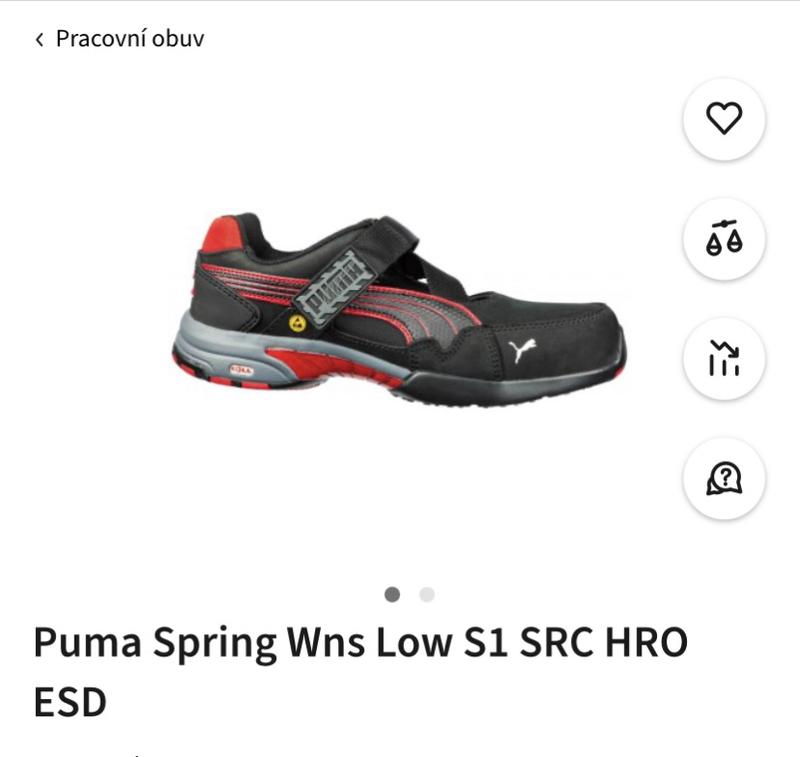Image resolution: width=800 pixels, height=757 pixels.
Task: Tap the white Puma cat logo on toe
Action: (x=522, y=350)
